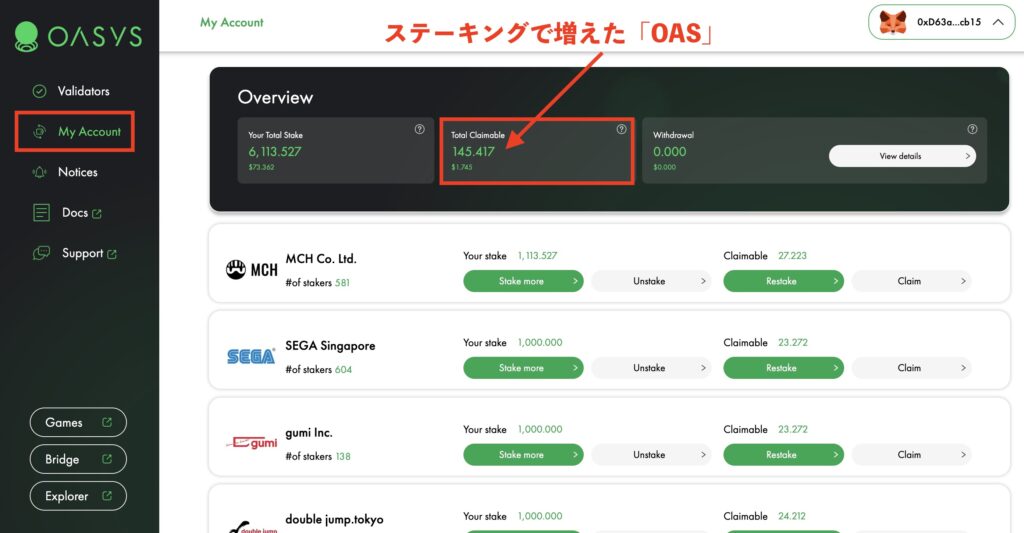The image size is (1024, 533).
Task: Open the Games link button
Action: click(78, 423)
